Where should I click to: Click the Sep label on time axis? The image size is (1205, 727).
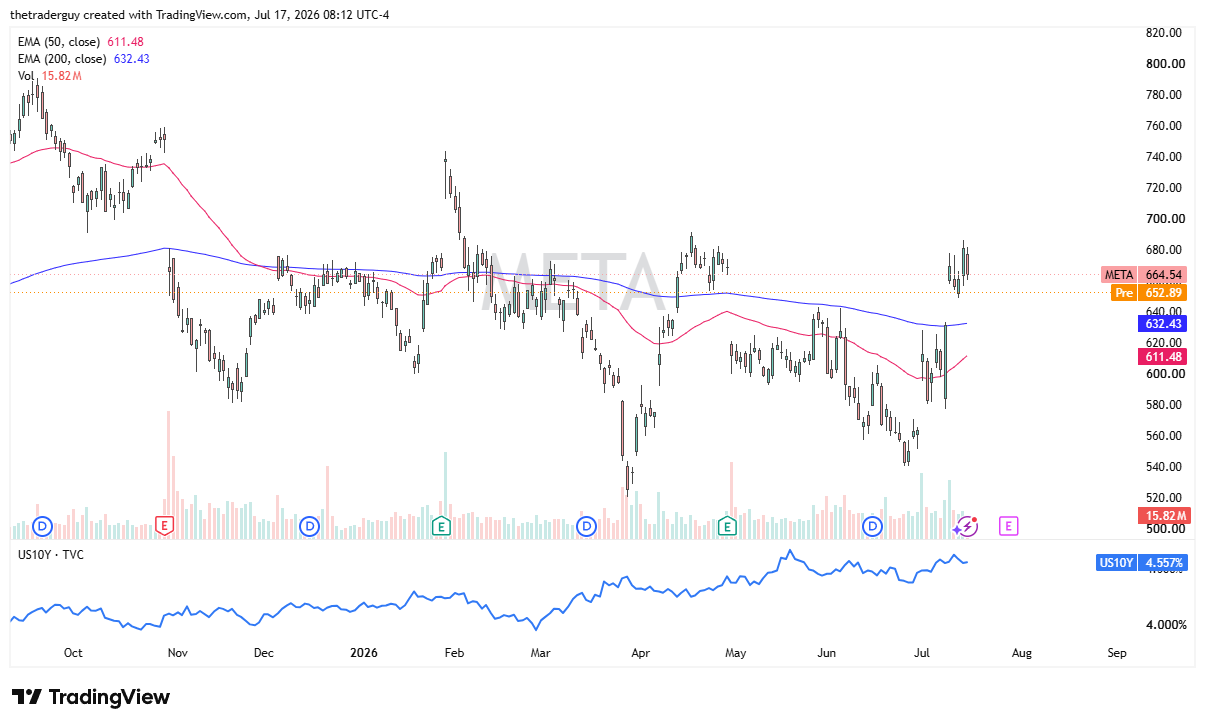pyautogui.click(x=1117, y=653)
